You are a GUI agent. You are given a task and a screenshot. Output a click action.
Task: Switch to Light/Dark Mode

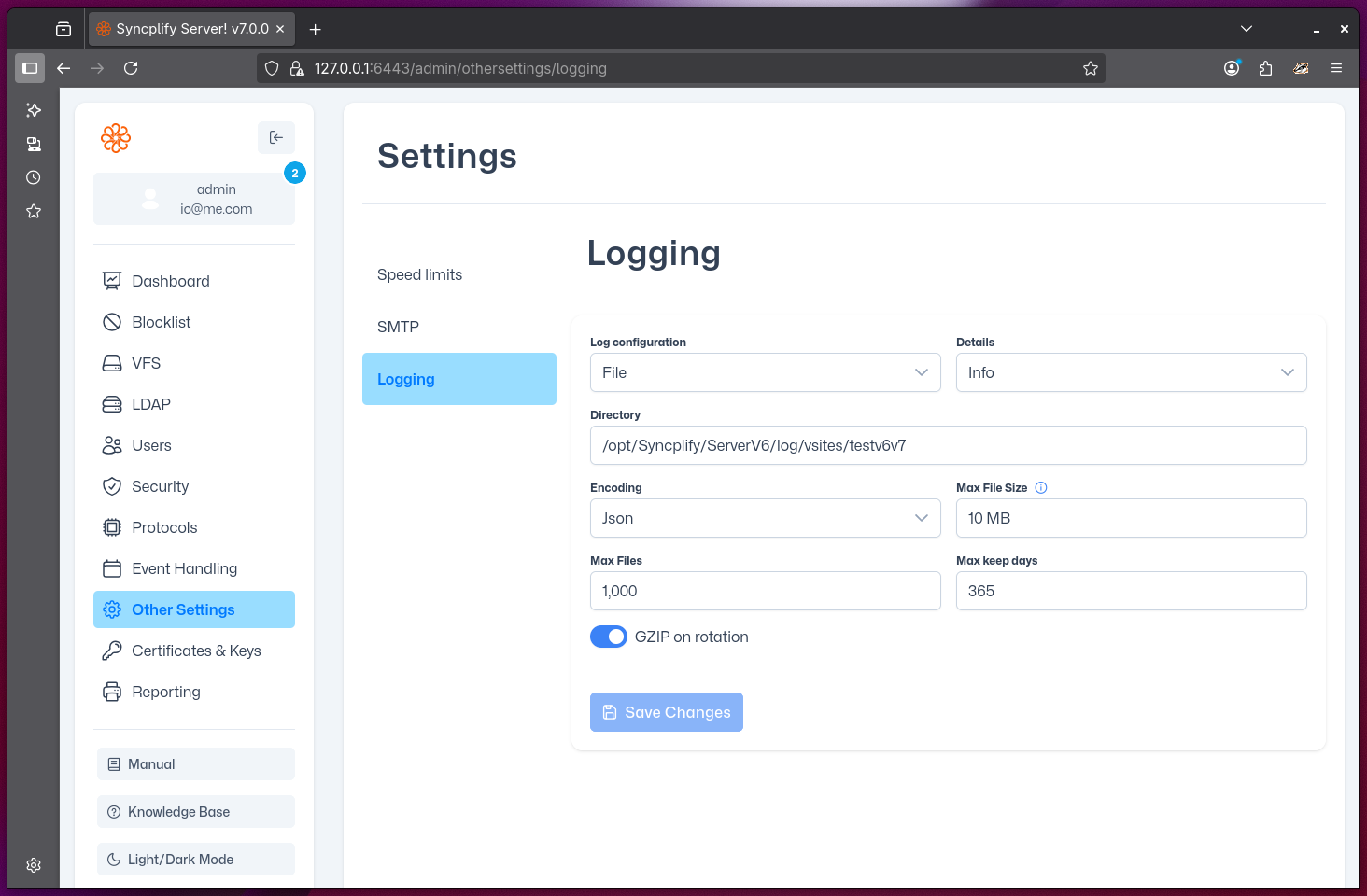coord(195,859)
